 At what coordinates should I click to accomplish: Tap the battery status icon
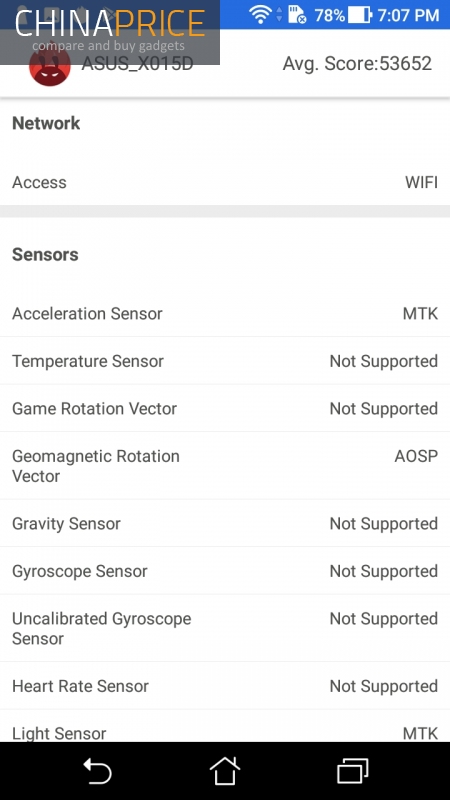click(x=360, y=15)
